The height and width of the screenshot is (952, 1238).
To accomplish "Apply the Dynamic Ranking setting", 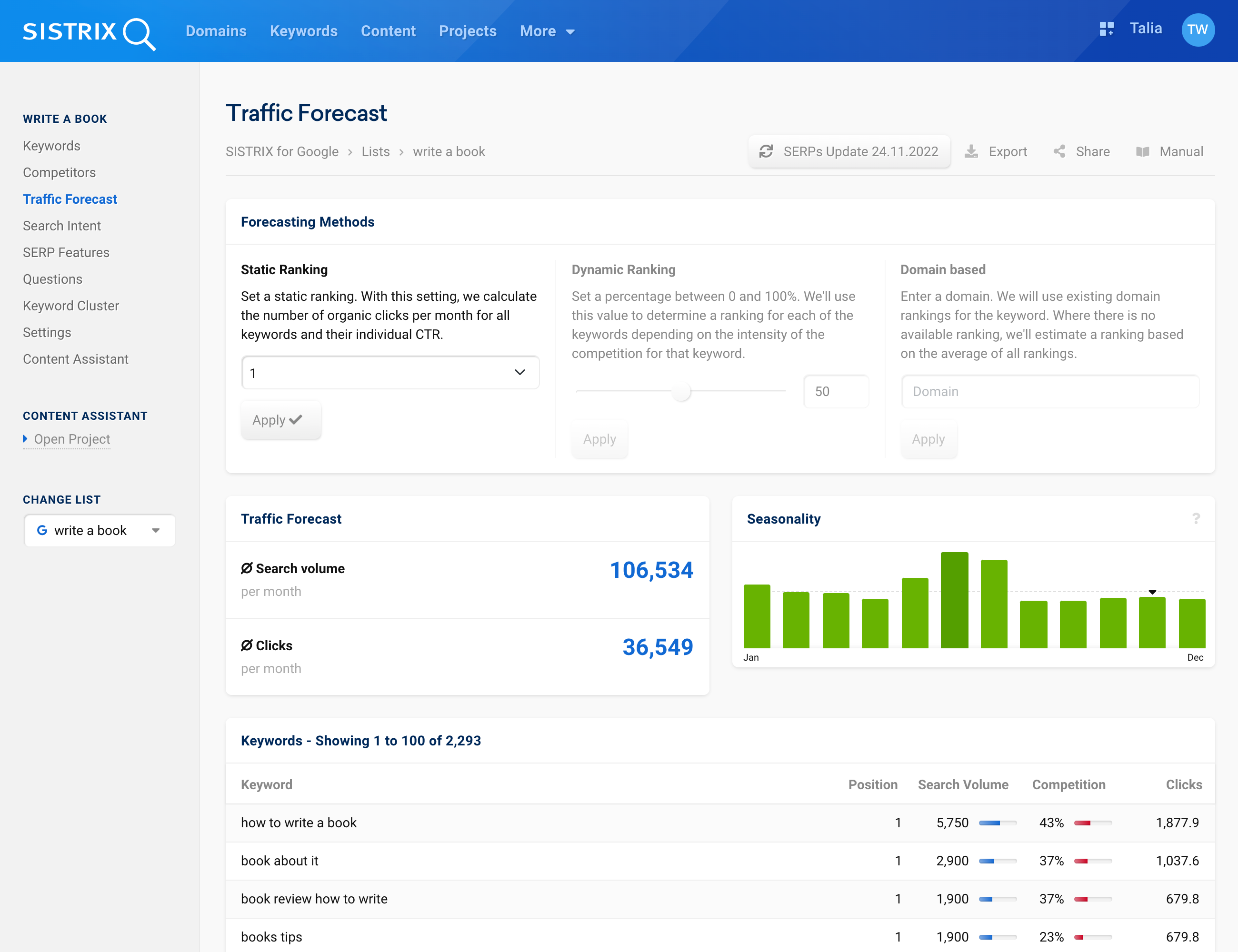I will pyautogui.click(x=600, y=439).
